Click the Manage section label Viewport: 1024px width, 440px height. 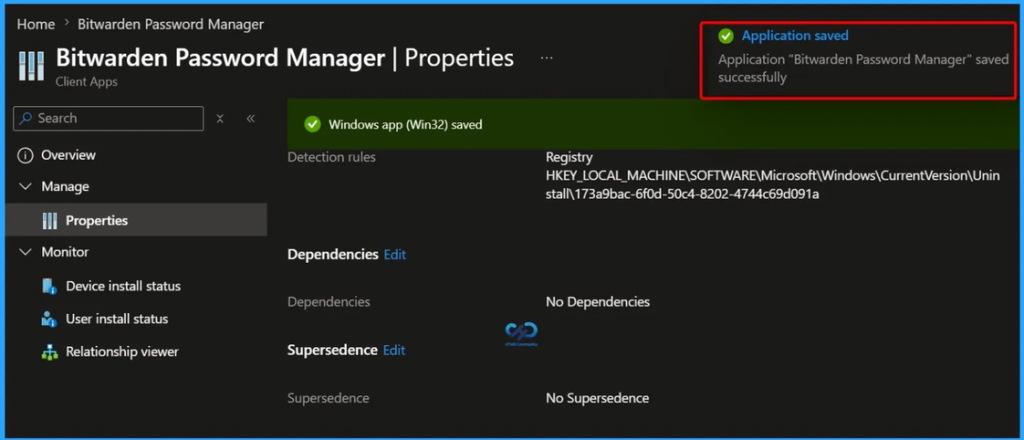click(x=65, y=187)
